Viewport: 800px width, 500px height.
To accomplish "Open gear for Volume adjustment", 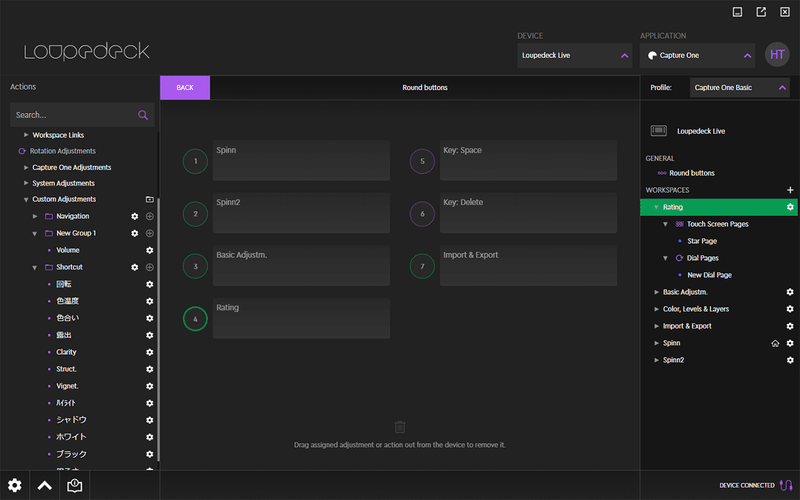I will [x=149, y=250].
